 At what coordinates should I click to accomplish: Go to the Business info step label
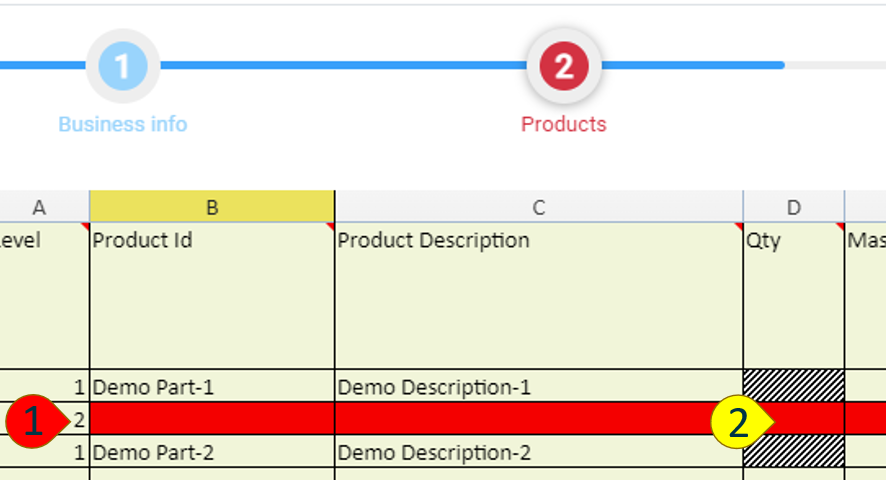tap(122, 125)
